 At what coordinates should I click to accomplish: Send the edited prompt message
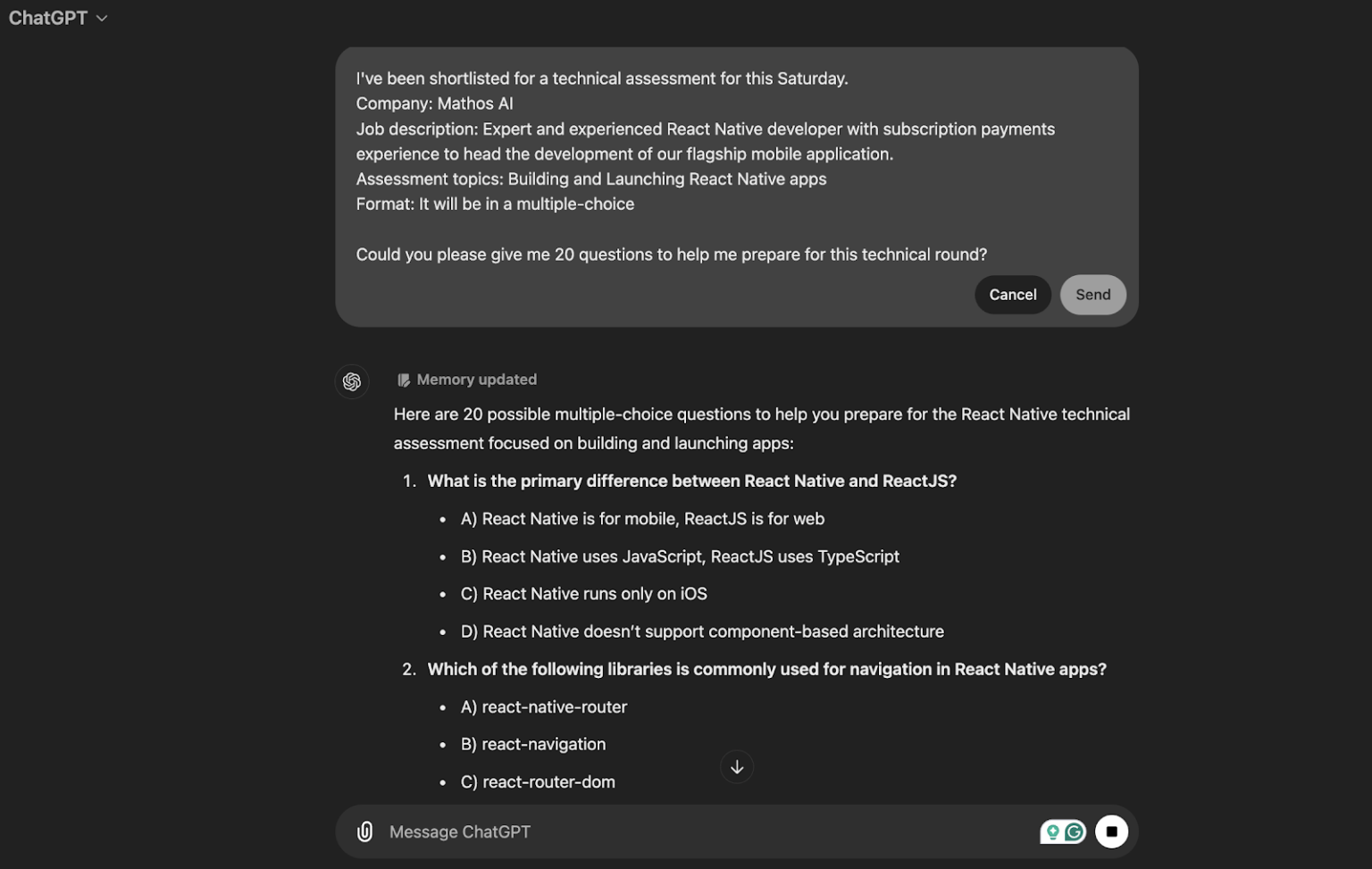pos(1092,295)
